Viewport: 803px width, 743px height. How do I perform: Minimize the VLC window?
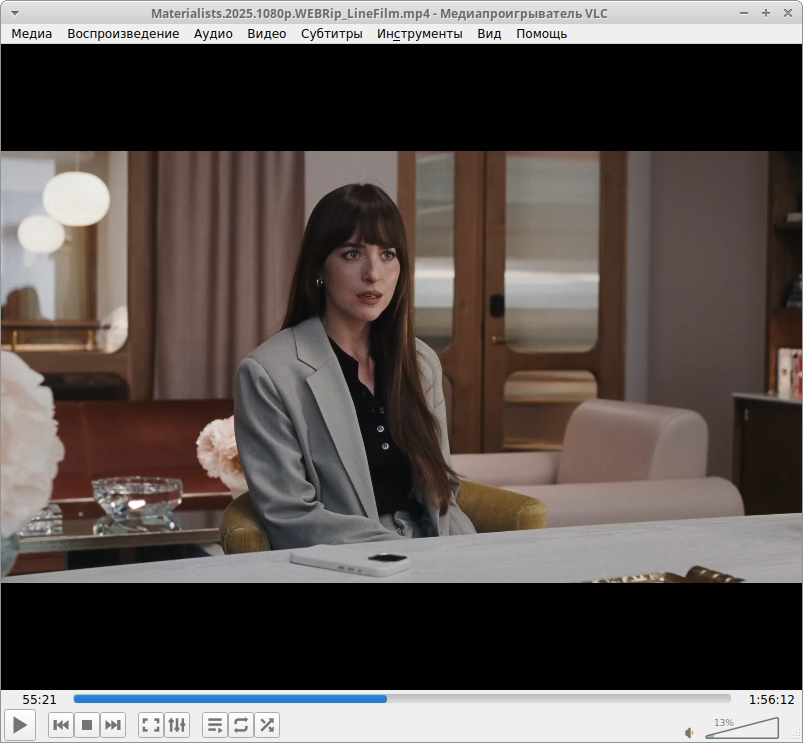click(744, 13)
